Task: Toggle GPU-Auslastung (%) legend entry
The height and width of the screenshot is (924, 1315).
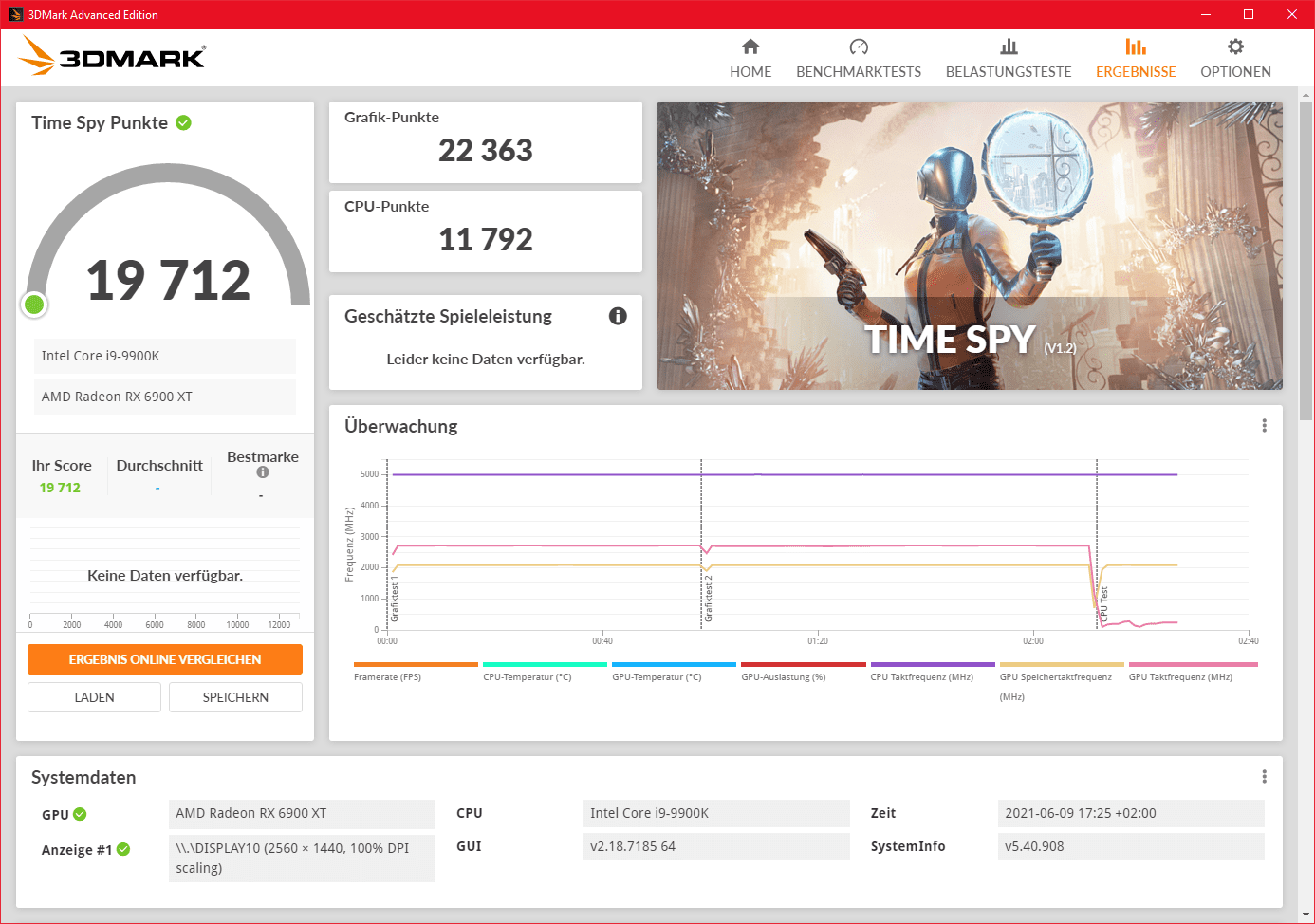Action: point(804,672)
